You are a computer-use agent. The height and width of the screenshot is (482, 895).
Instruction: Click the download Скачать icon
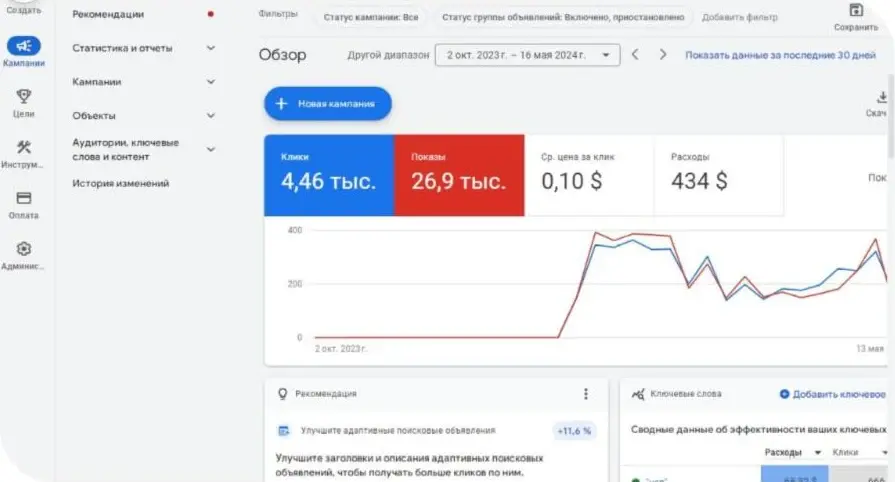(x=882, y=97)
